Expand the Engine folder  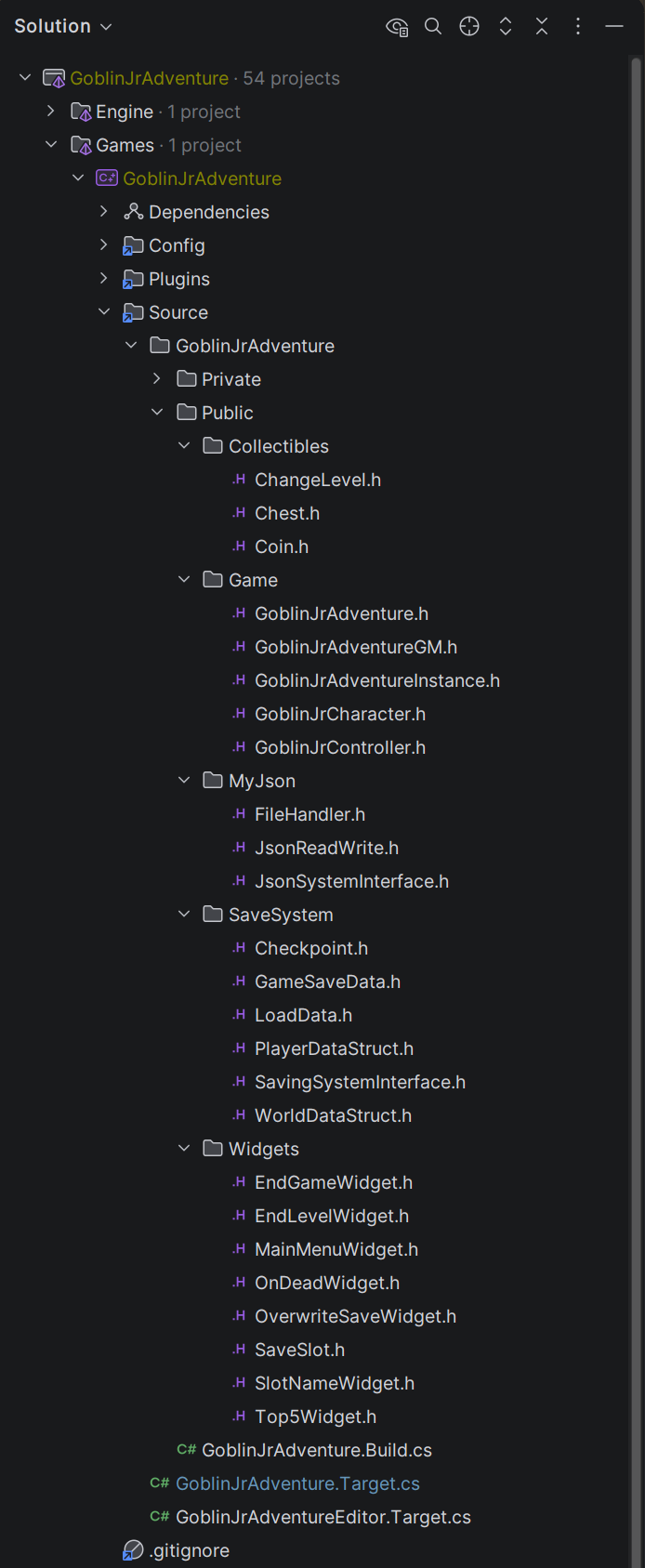point(51,111)
